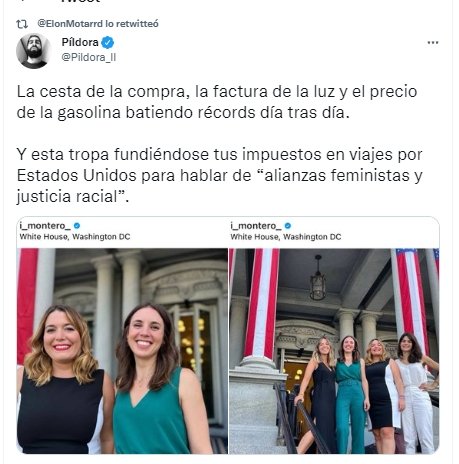
Task: Click verified badge above left photo
Action: click(77, 226)
